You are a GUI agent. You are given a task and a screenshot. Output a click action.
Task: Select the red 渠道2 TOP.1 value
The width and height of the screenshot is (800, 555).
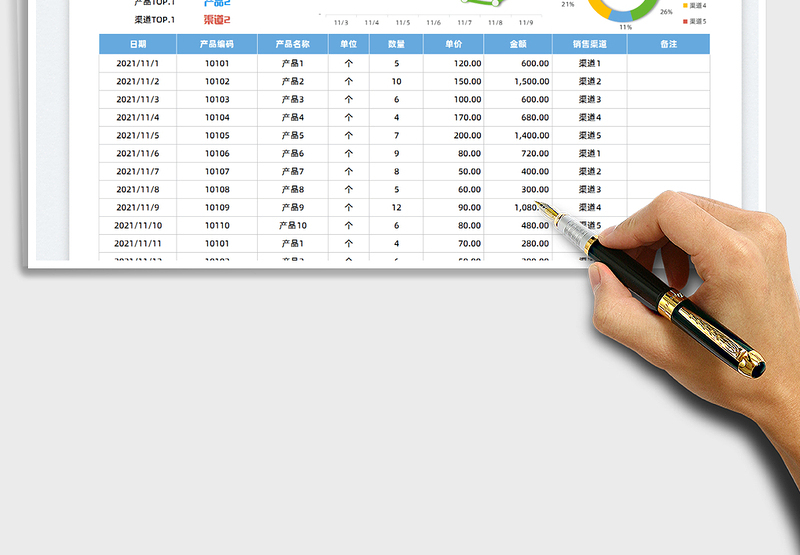click(x=217, y=19)
